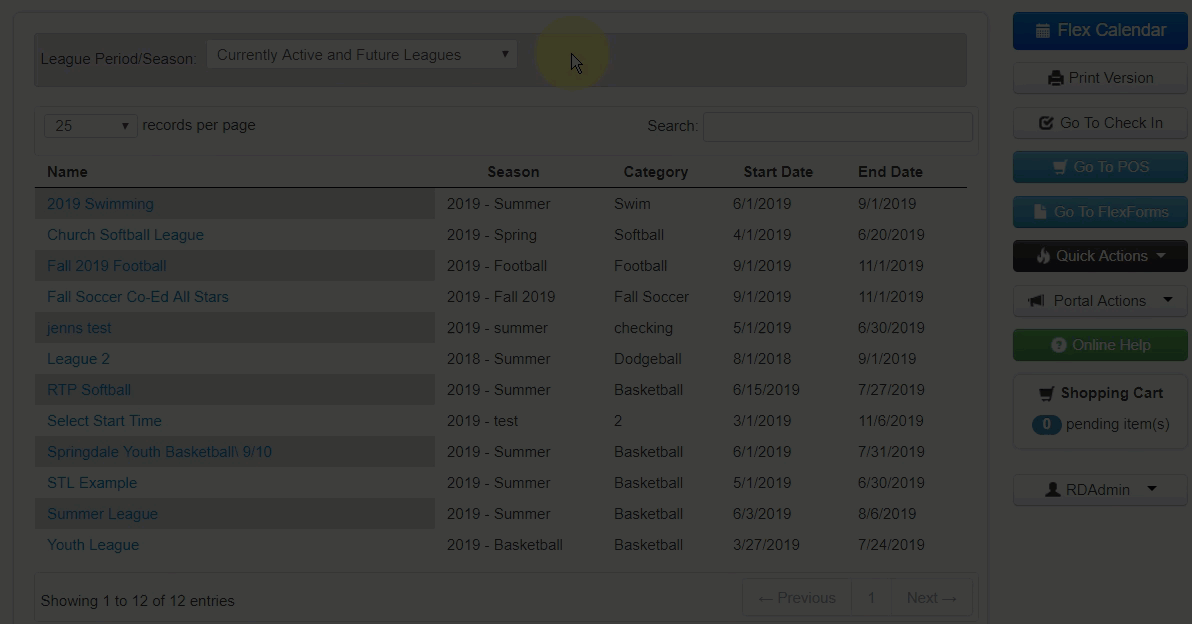Open the RDAdmin user menu
This screenshot has width=1192, height=624.
coord(1100,490)
